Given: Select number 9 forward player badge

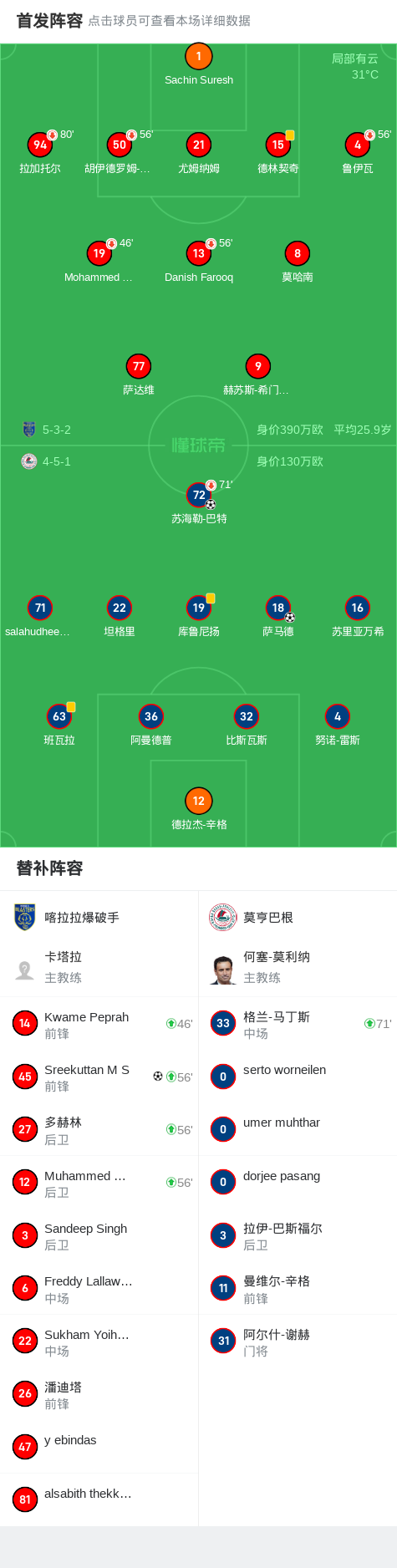Looking at the screenshot, I should pos(258,366).
